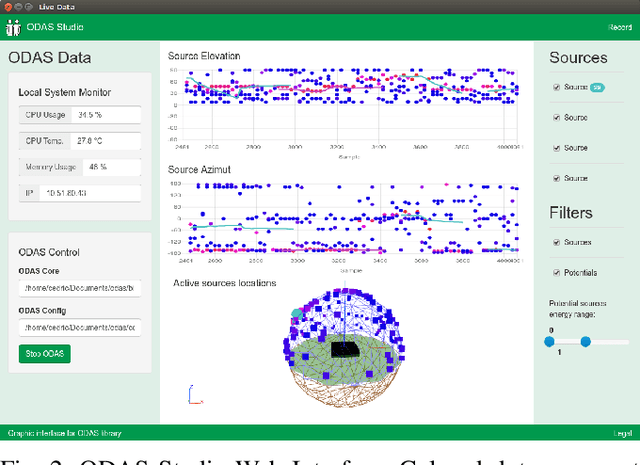Screen dimensions: 640x465
Task: Click the badge next to first Source
Action: pyautogui.click(x=596, y=87)
